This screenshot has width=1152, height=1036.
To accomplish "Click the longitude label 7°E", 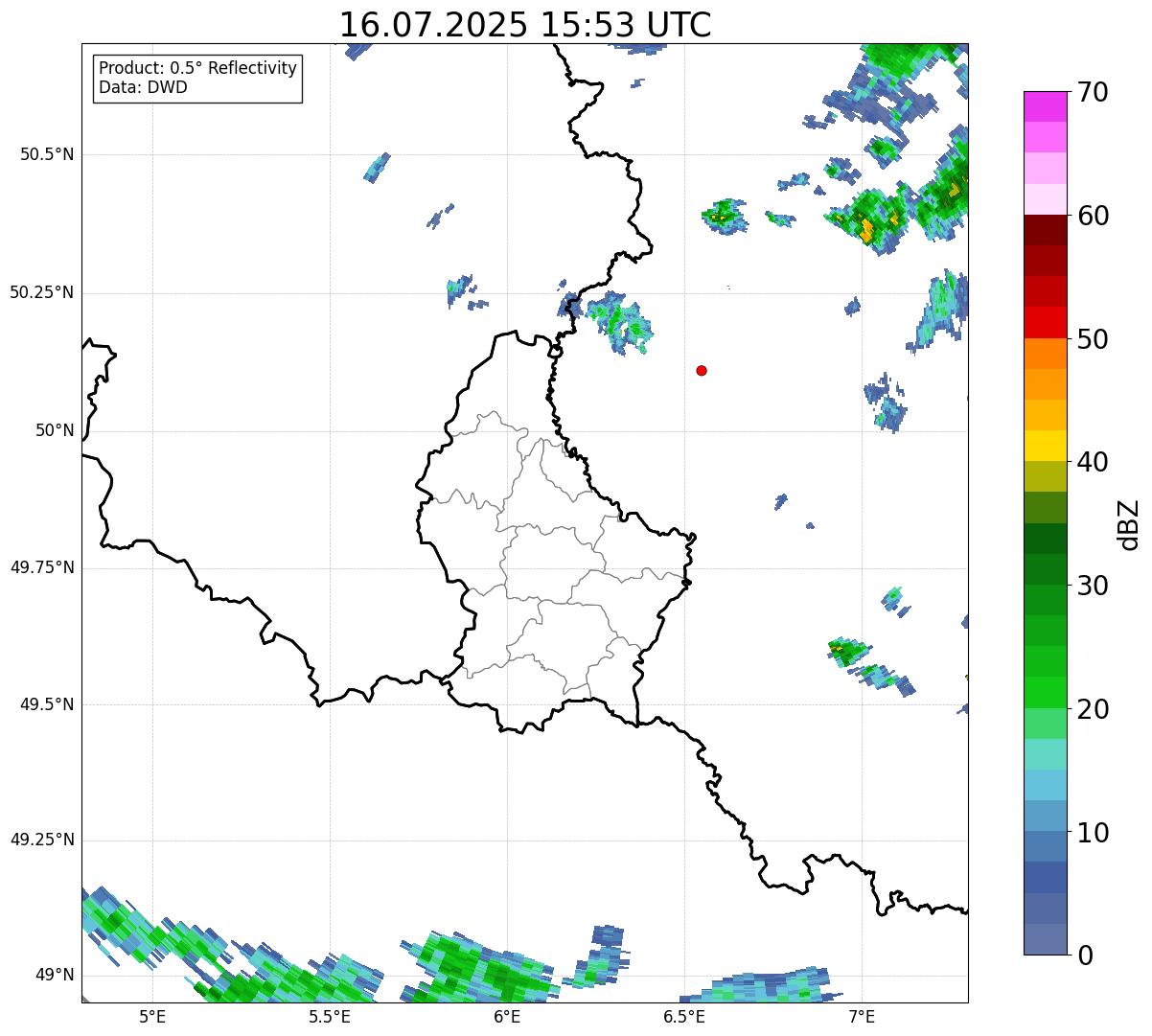I will tap(862, 1017).
